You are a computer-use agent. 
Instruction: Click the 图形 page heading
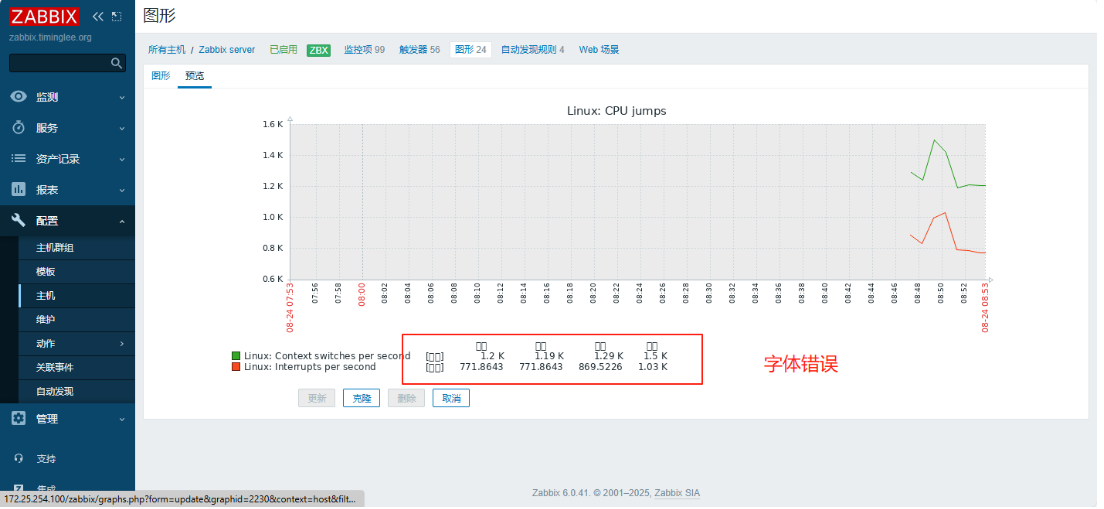point(159,15)
